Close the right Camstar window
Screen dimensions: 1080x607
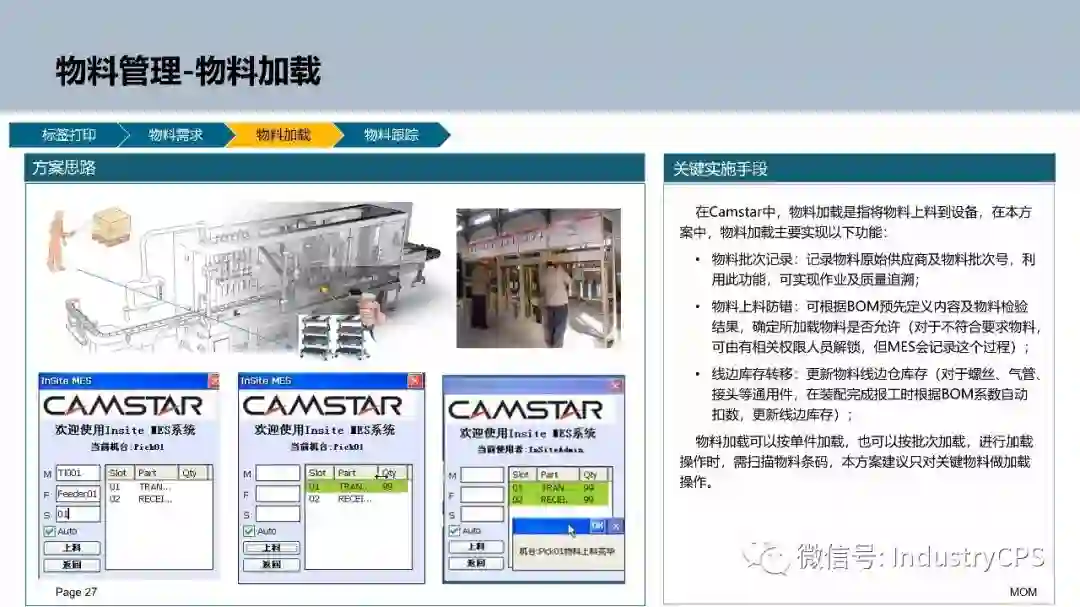[x=616, y=385]
